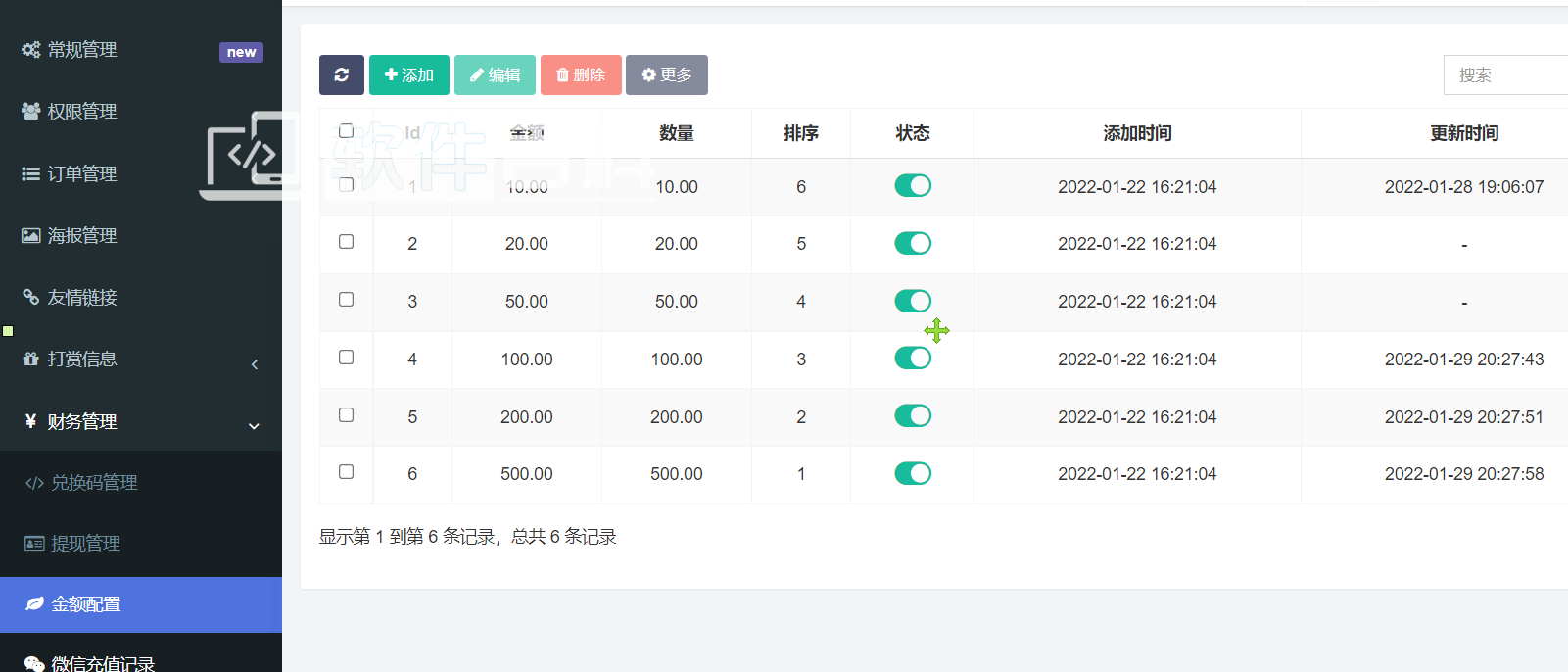
Task: Click the gears icon beside 常规管理
Action: pos(31,50)
